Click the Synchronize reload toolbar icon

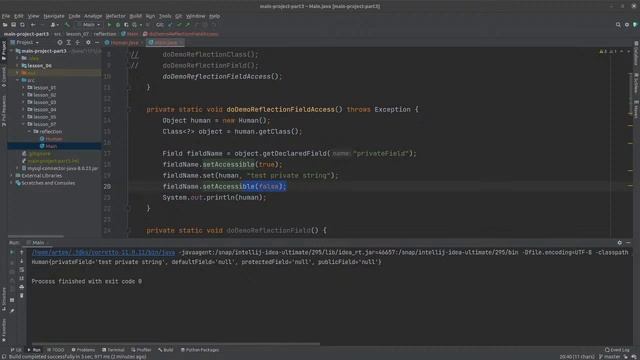pos(22,25)
